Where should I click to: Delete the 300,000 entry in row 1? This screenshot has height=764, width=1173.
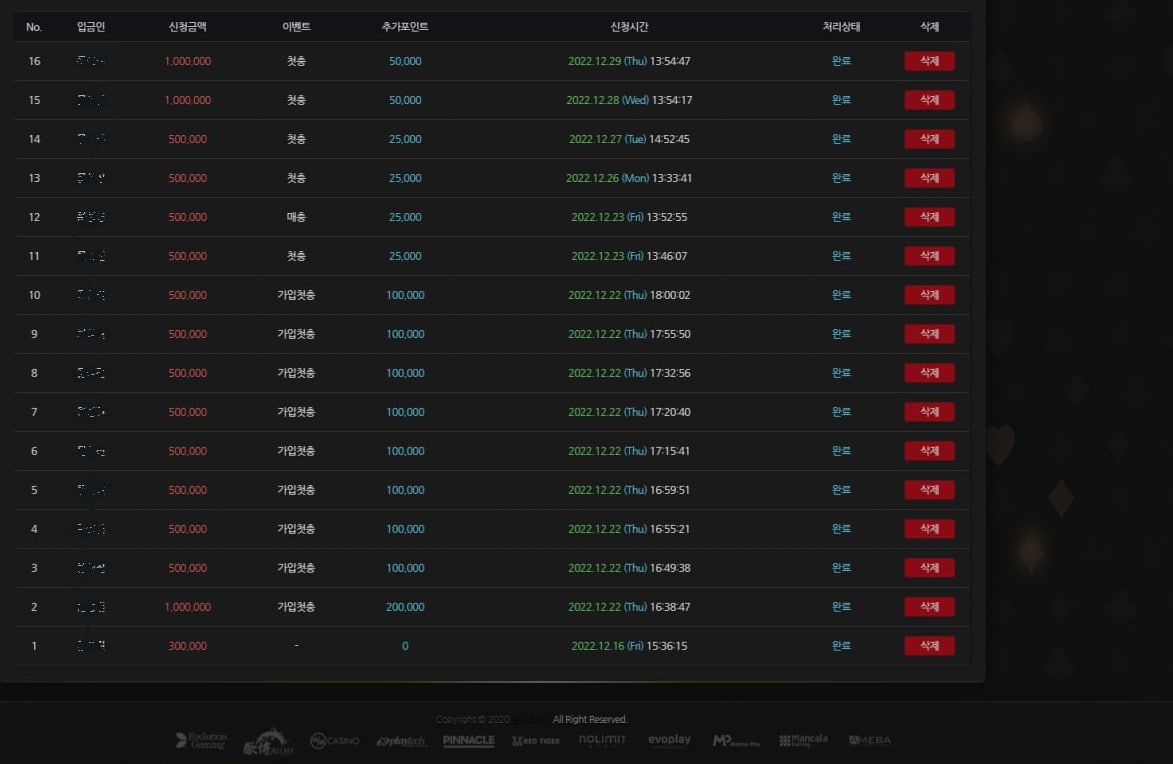(x=929, y=646)
